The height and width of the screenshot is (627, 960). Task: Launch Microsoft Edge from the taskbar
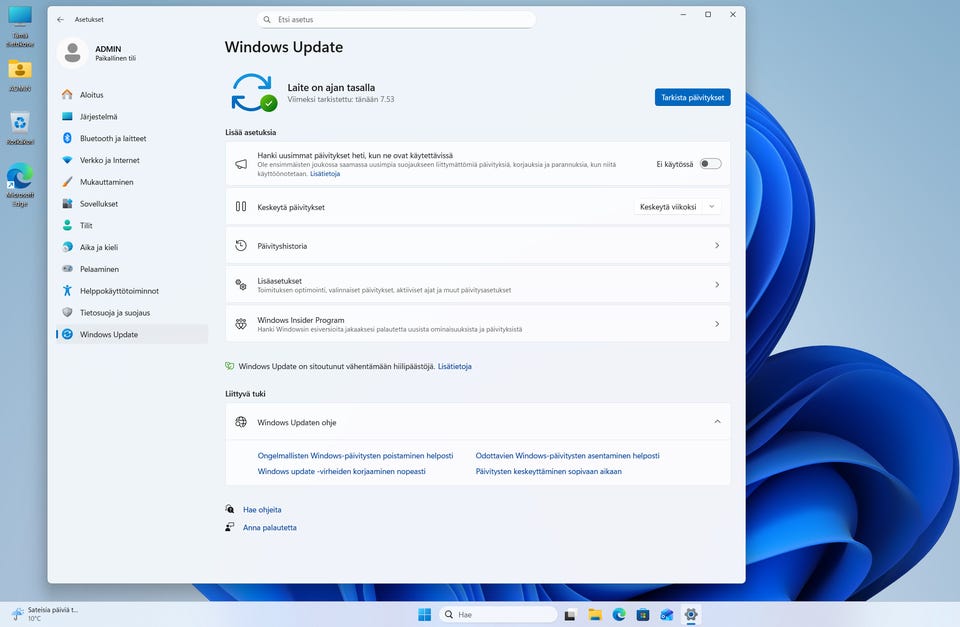click(619, 614)
